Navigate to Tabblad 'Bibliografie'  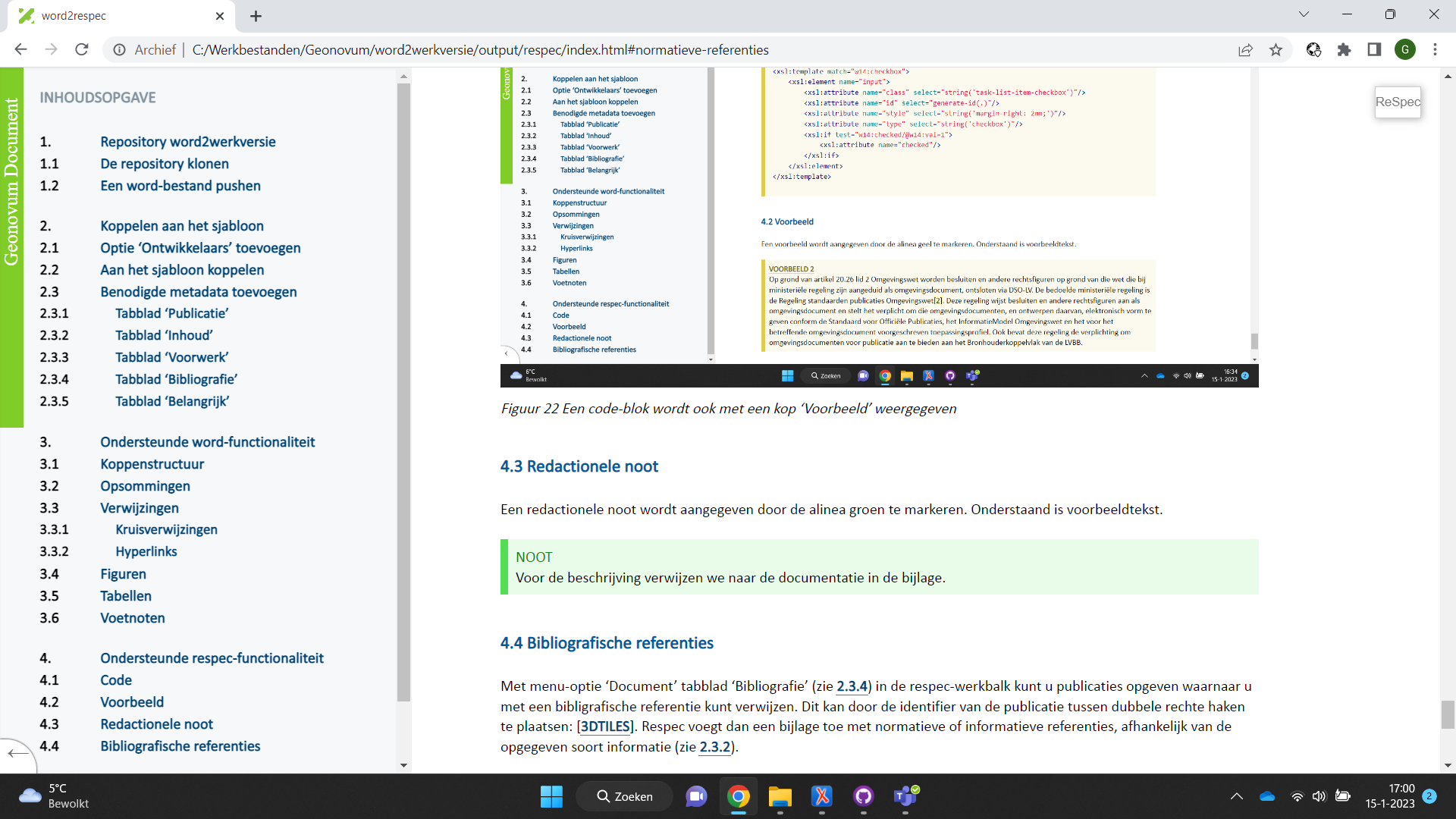pyautogui.click(x=176, y=379)
